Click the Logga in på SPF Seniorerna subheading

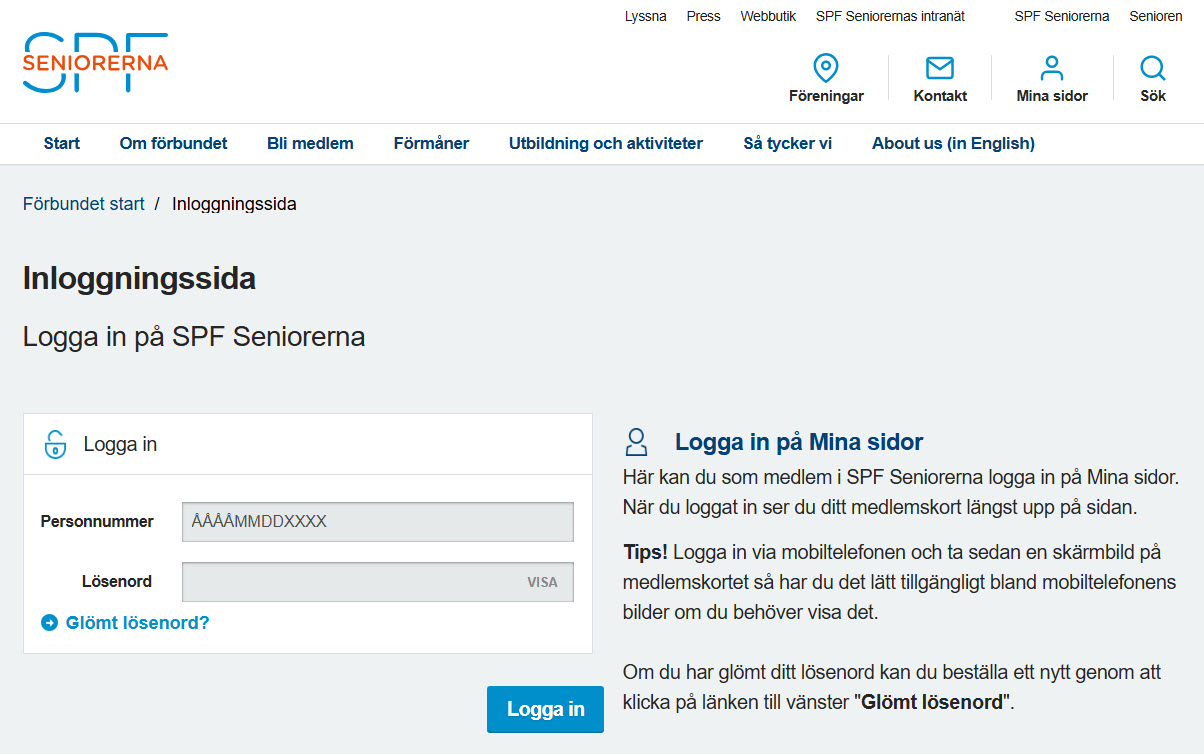click(194, 337)
